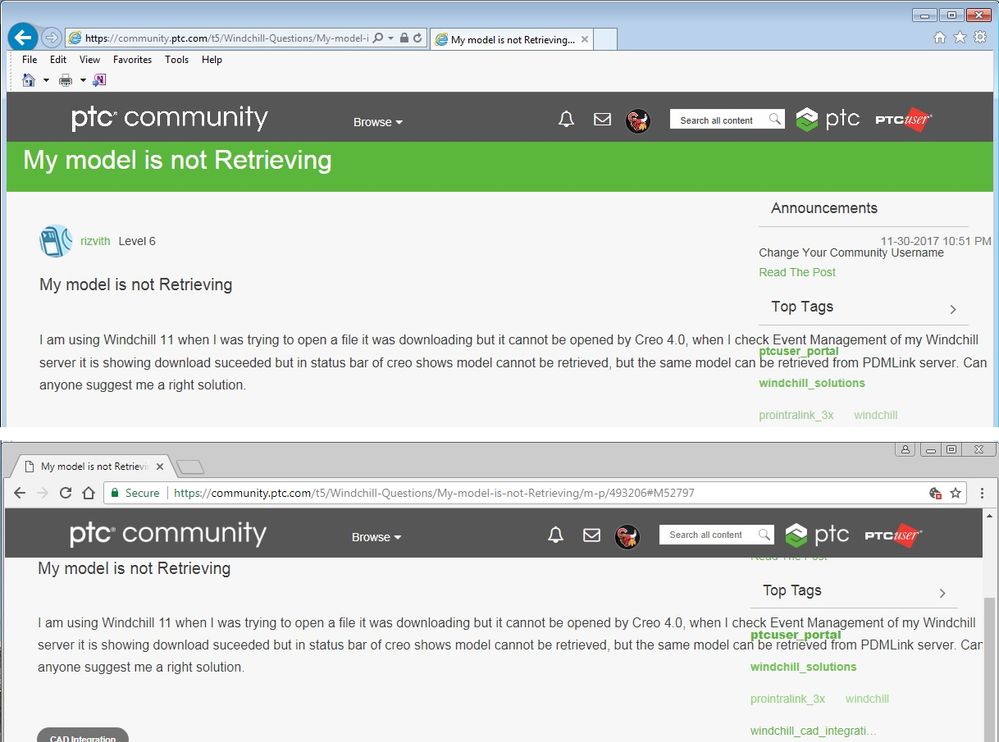
Task: Open Chrome three-dot menu
Action: [x=982, y=493]
